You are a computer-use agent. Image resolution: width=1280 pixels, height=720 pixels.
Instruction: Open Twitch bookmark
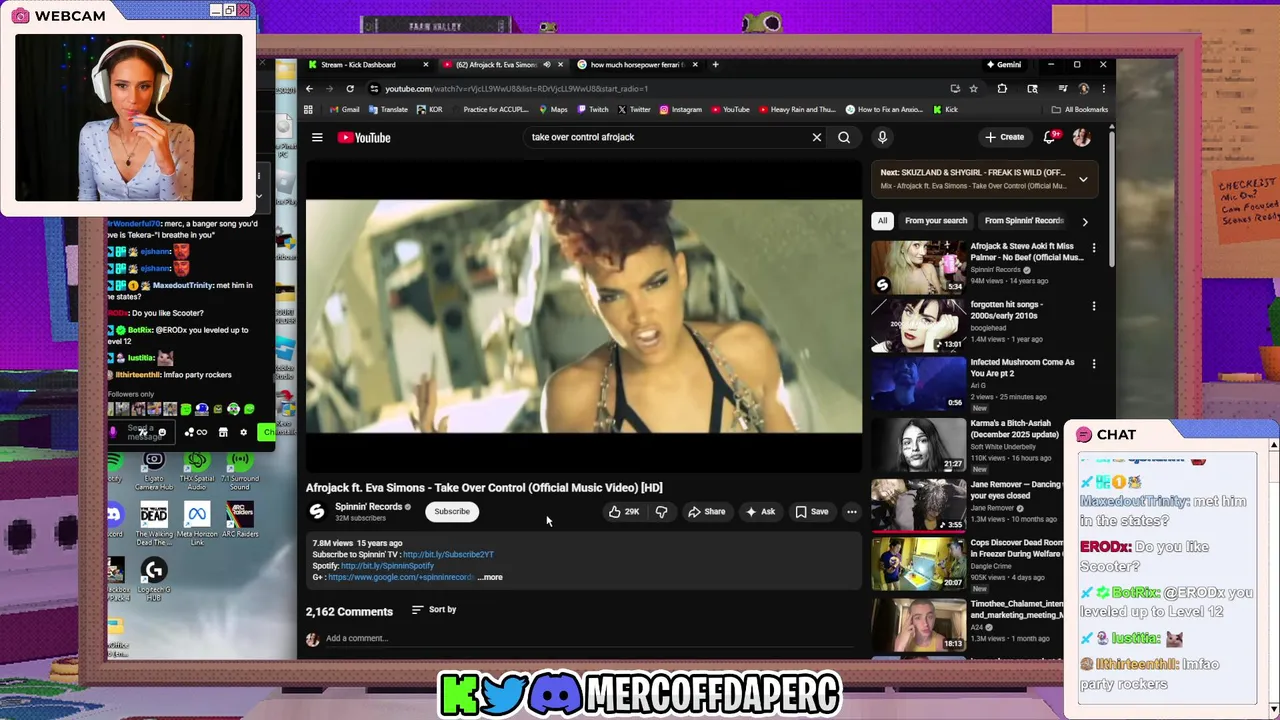(592, 110)
